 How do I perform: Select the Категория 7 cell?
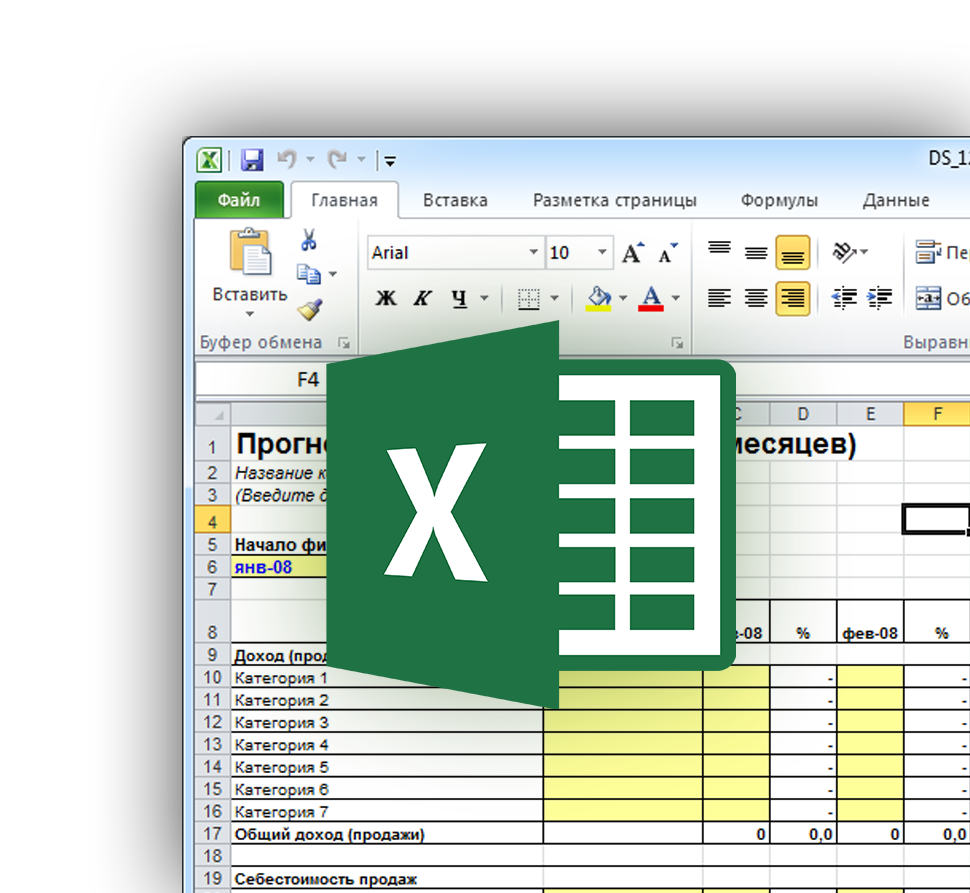pyautogui.click(x=387, y=811)
